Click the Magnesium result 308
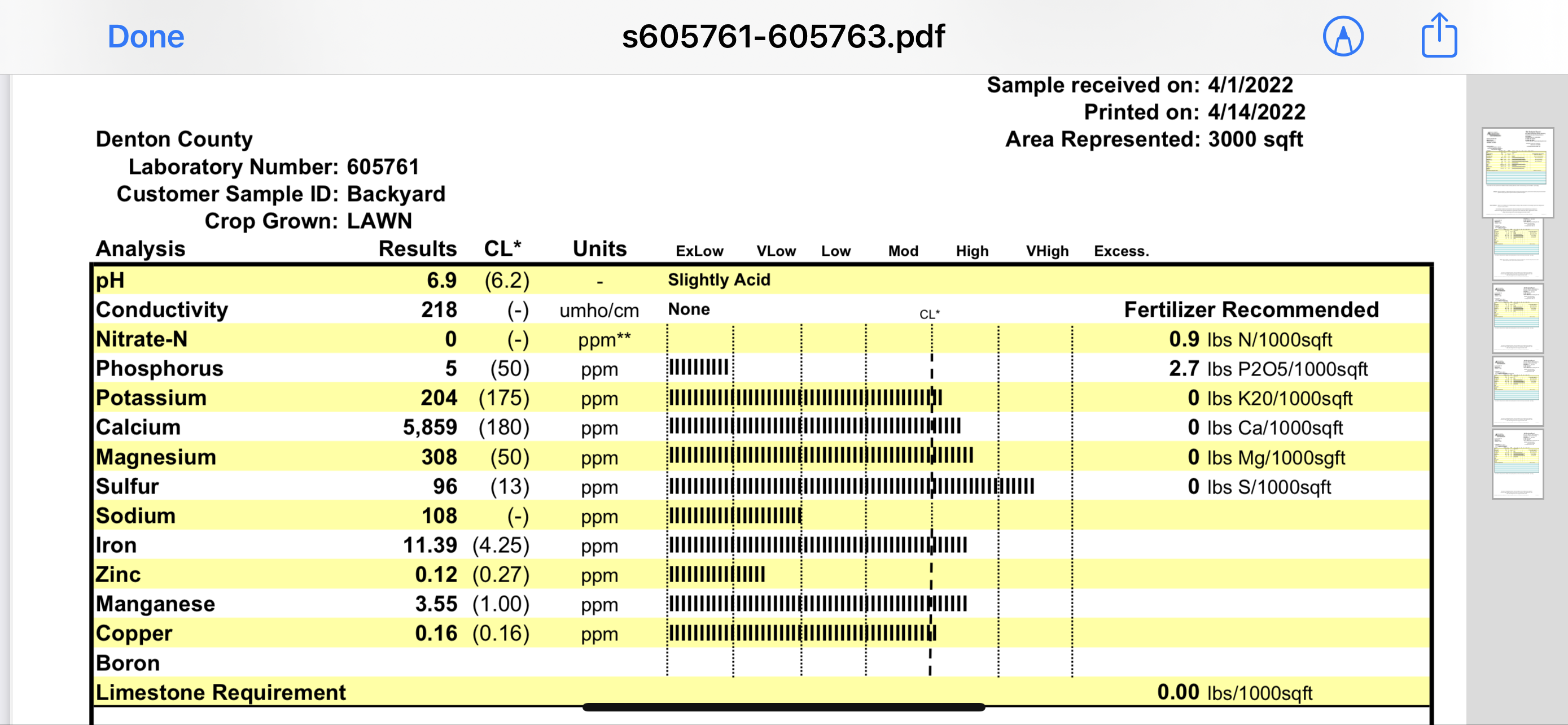The width and height of the screenshot is (1568, 725). tap(439, 457)
